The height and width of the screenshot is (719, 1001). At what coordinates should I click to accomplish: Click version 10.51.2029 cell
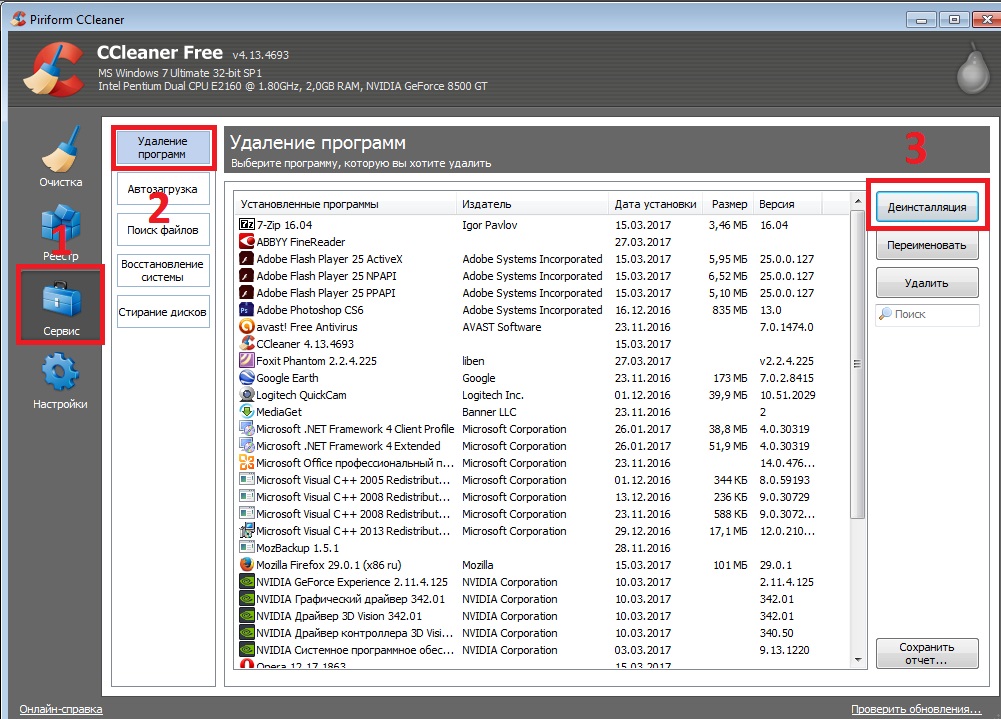(x=788, y=395)
